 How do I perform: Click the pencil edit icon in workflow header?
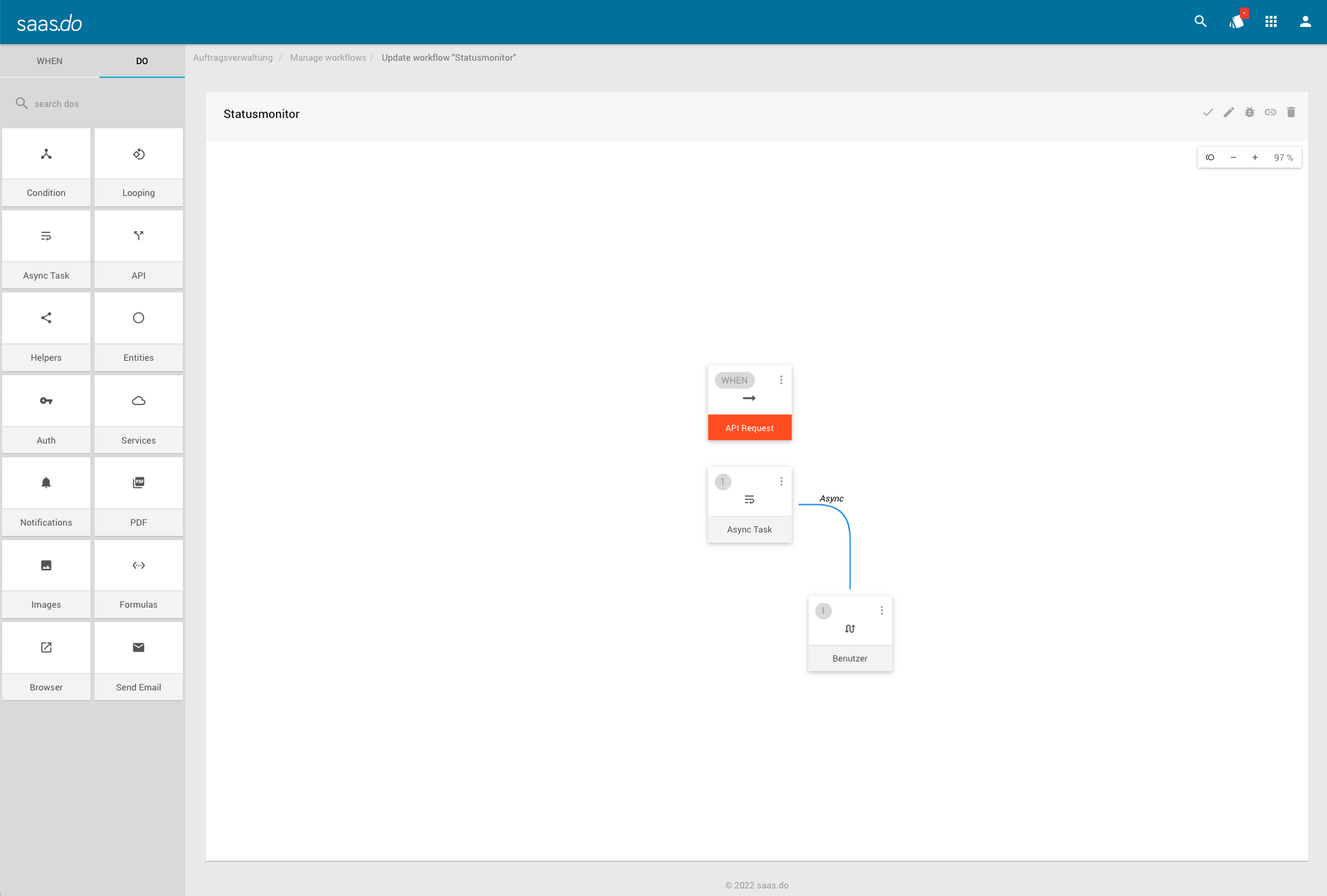tap(1228, 112)
